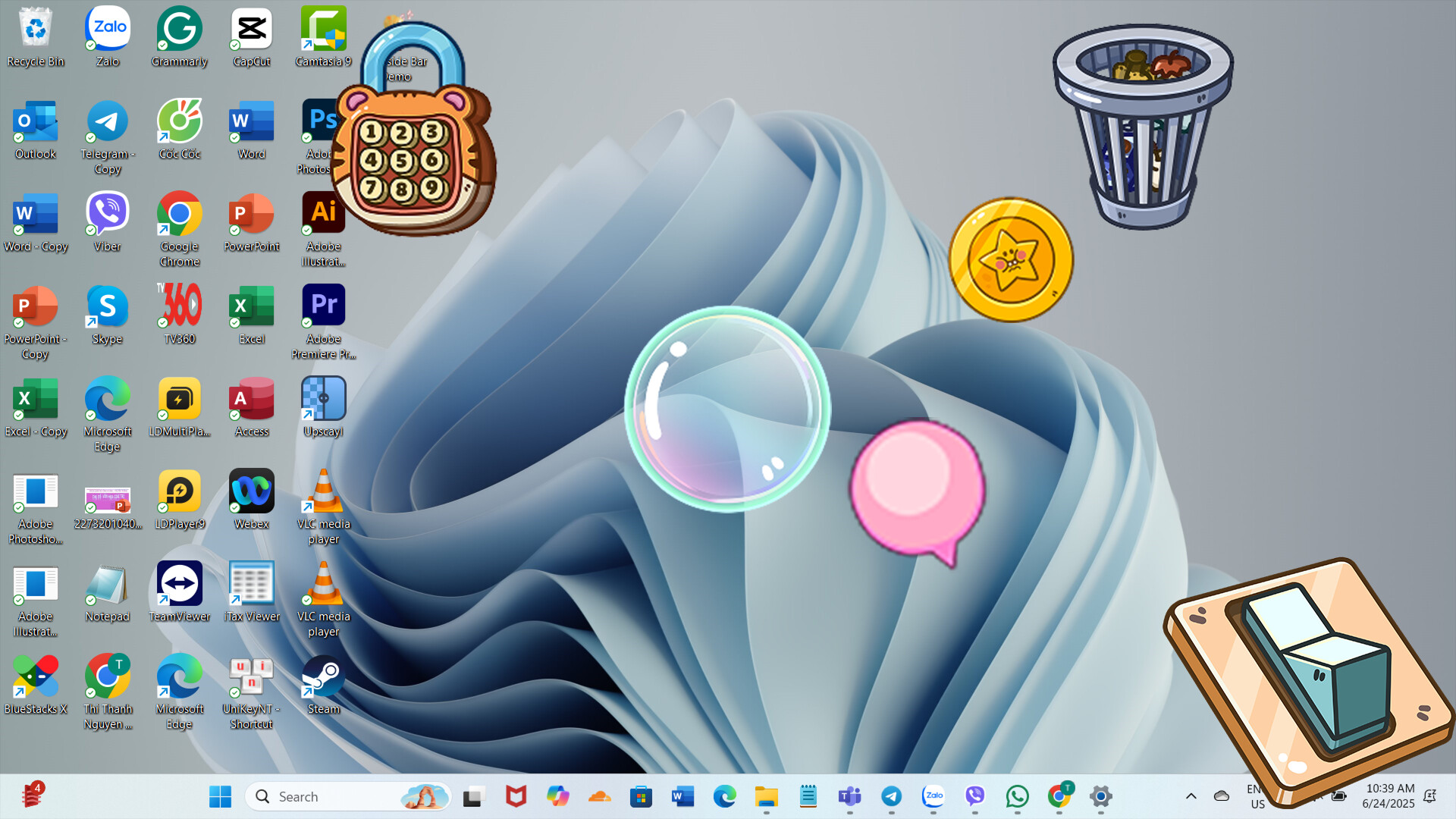The width and height of the screenshot is (1456, 819).
Task: Open the Windows Start menu
Action: [220, 796]
